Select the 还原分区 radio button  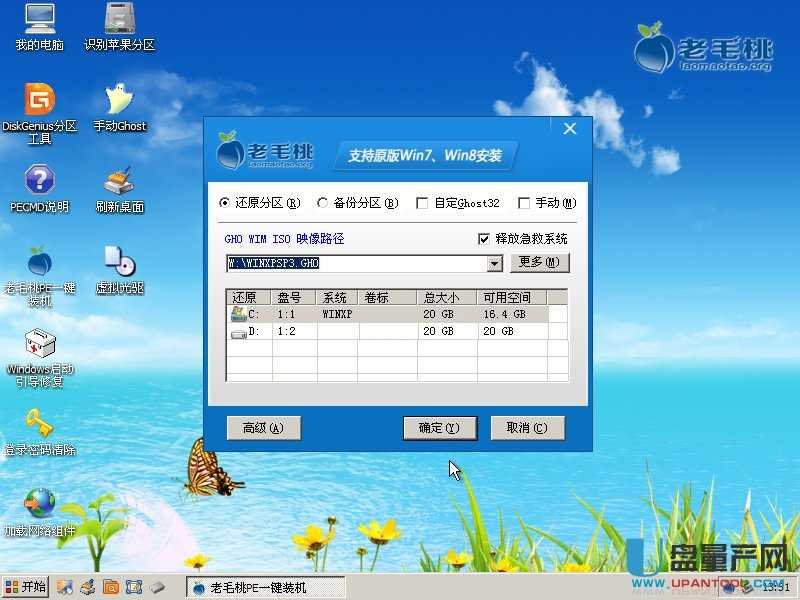click(x=225, y=202)
